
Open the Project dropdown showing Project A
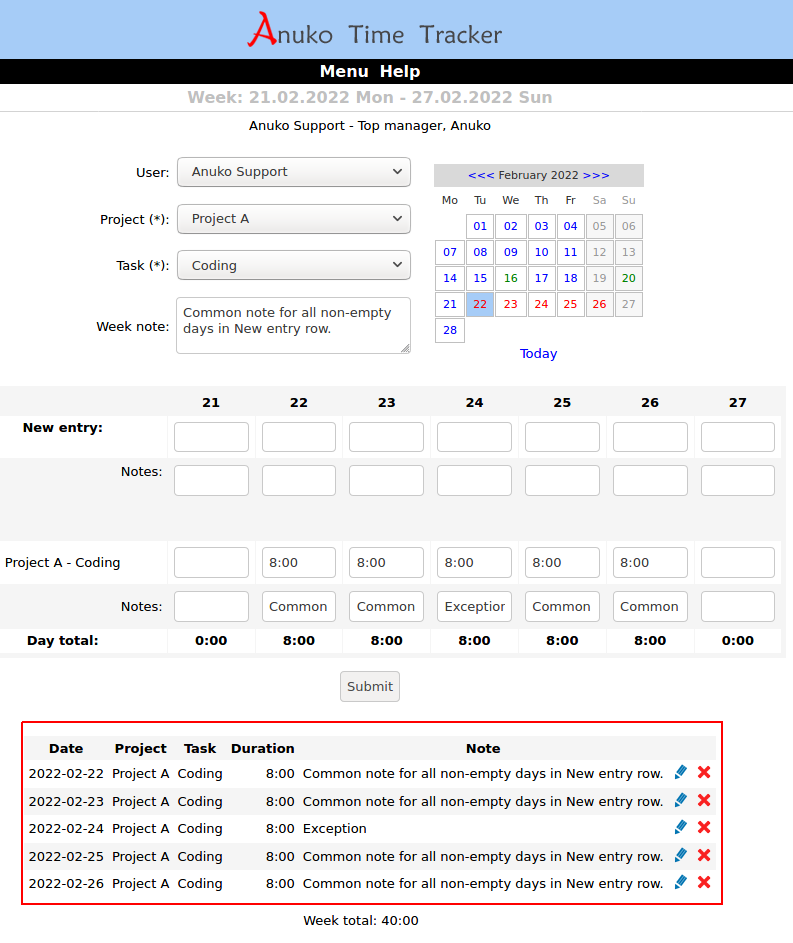pyautogui.click(x=294, y=219)
